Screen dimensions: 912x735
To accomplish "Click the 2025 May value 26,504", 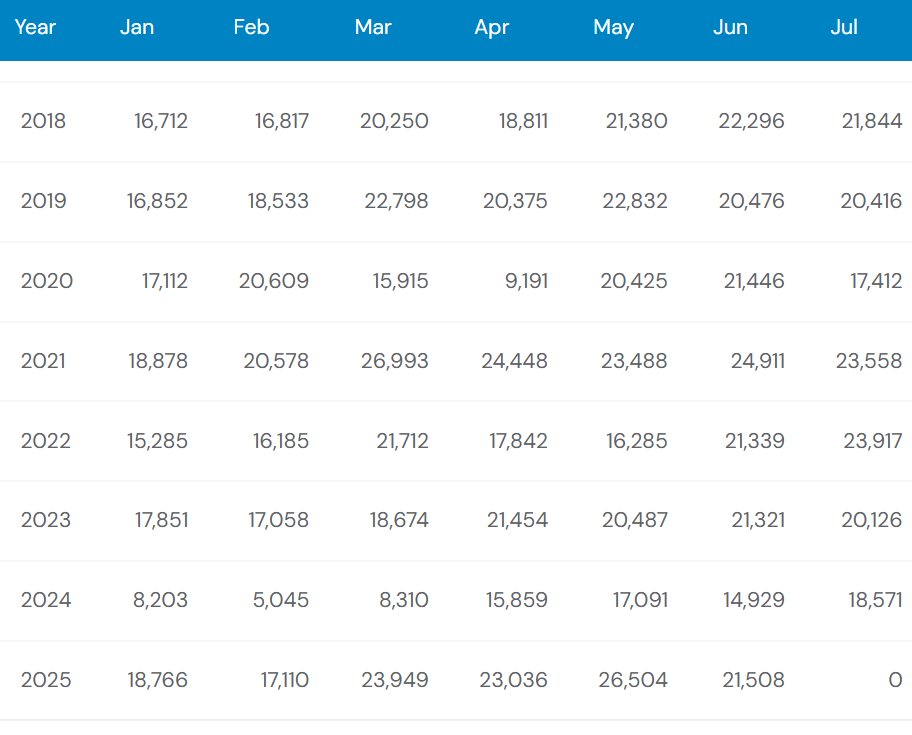I will [x=633, y=680].
